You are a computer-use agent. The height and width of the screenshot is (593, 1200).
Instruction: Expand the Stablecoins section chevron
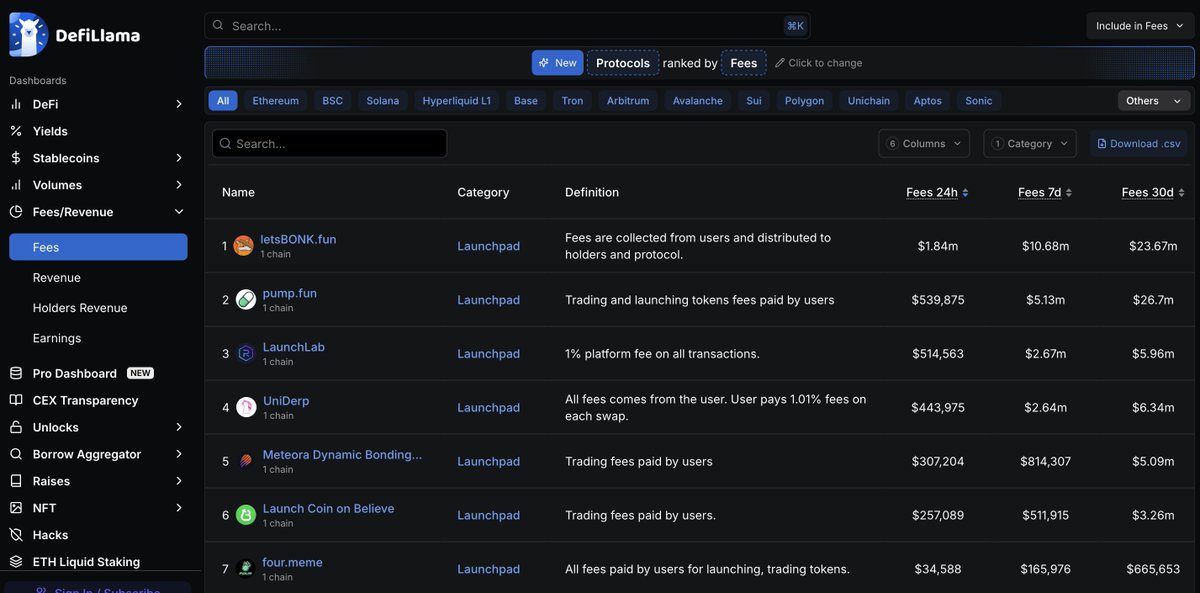[179, 158]
